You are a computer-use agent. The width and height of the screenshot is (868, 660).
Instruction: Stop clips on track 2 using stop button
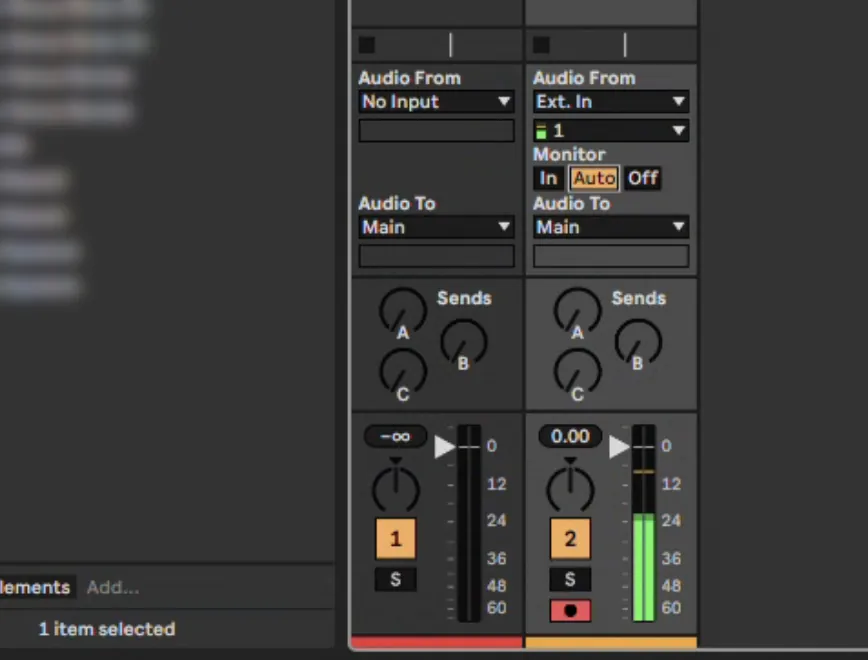(x=541, y=45)
